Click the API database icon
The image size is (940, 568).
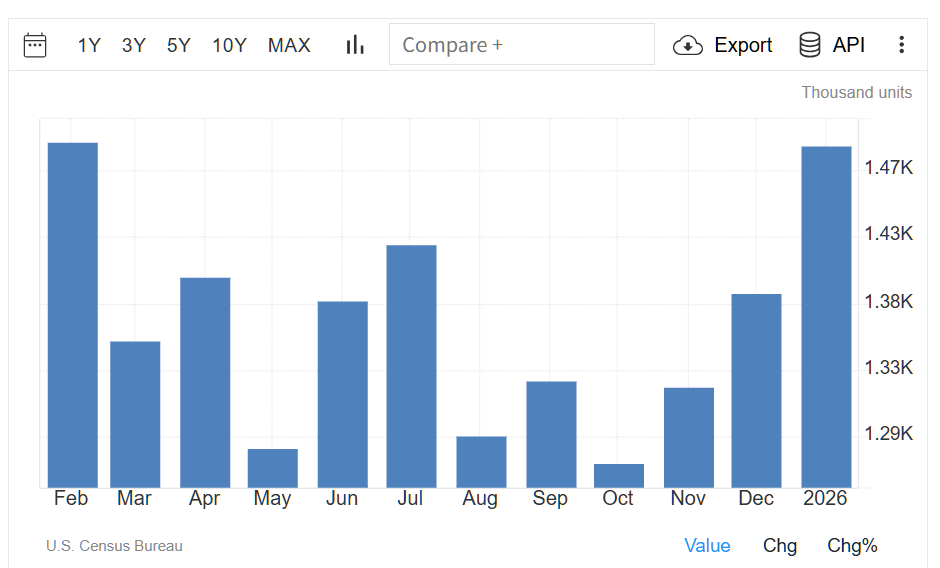(810, 45)
